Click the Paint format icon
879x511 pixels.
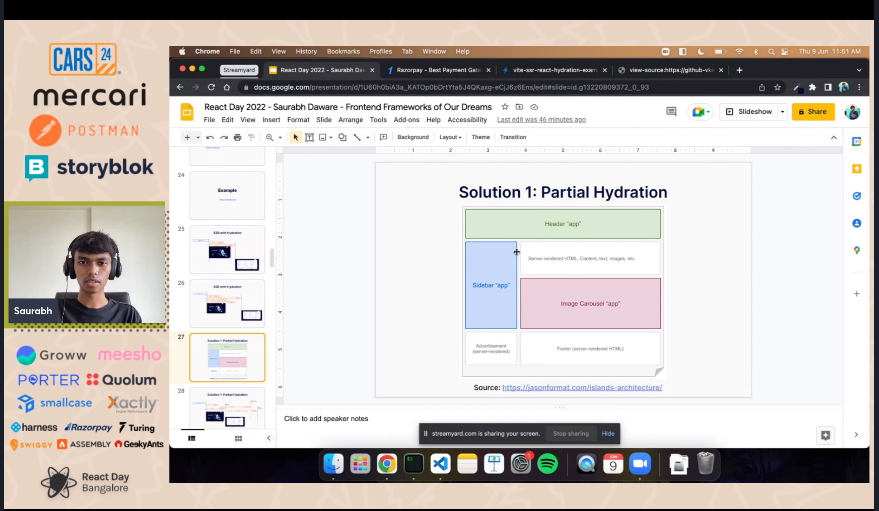coord(251,137)
